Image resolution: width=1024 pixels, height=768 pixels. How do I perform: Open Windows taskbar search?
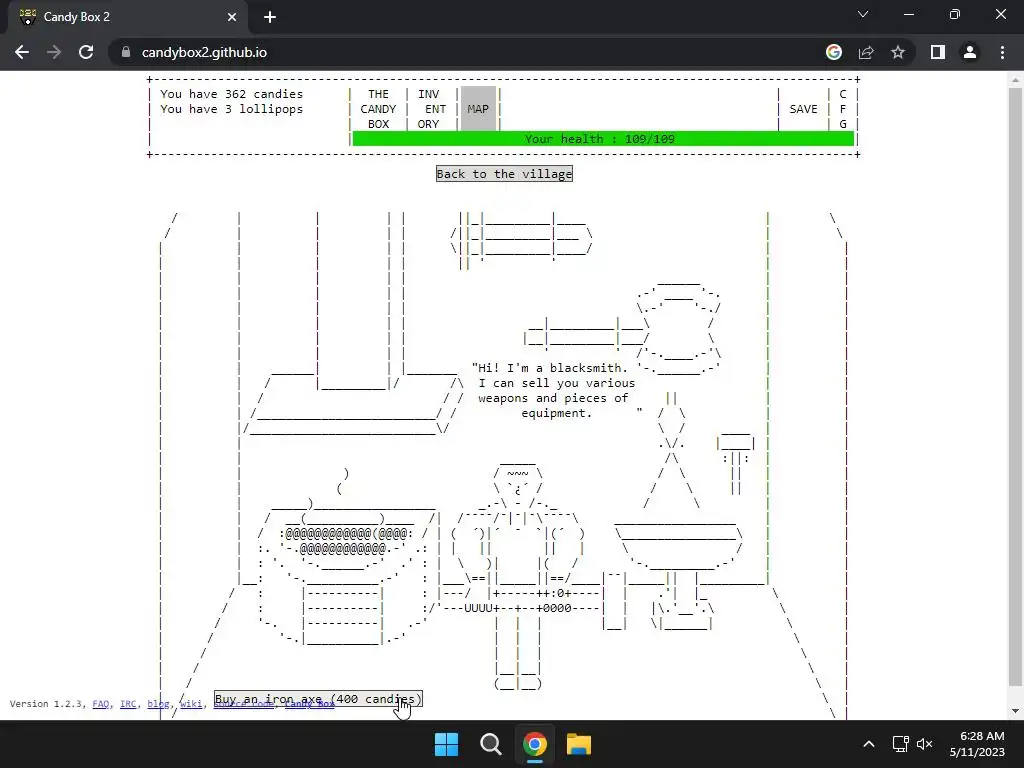[490, 744]
